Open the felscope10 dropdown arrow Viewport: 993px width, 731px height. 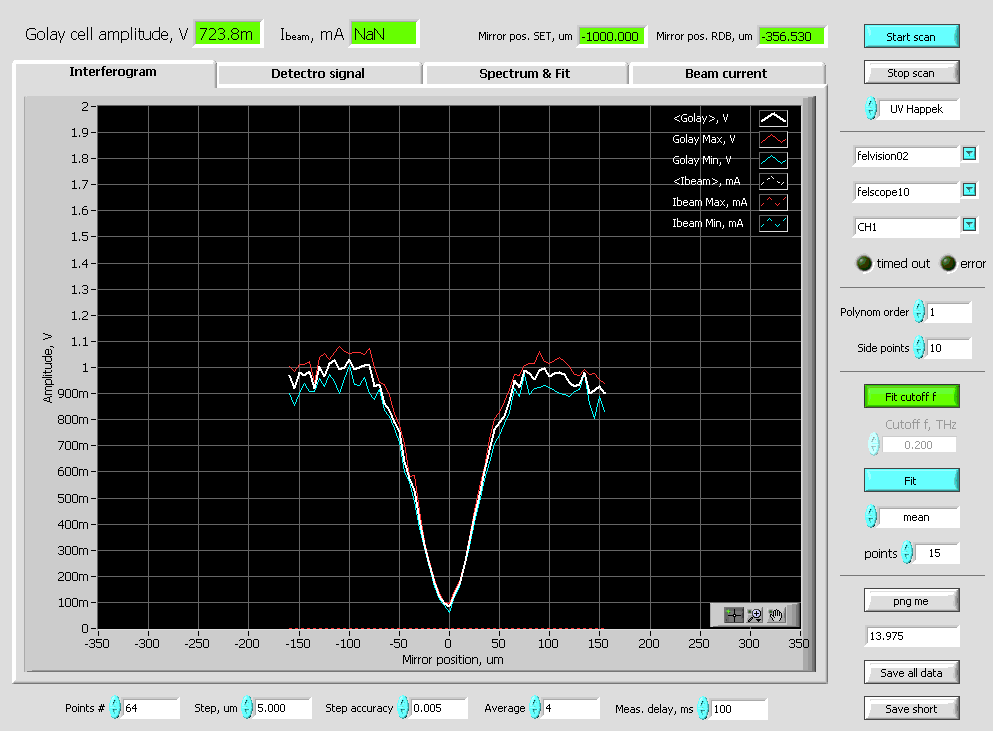tap(970, 189)
